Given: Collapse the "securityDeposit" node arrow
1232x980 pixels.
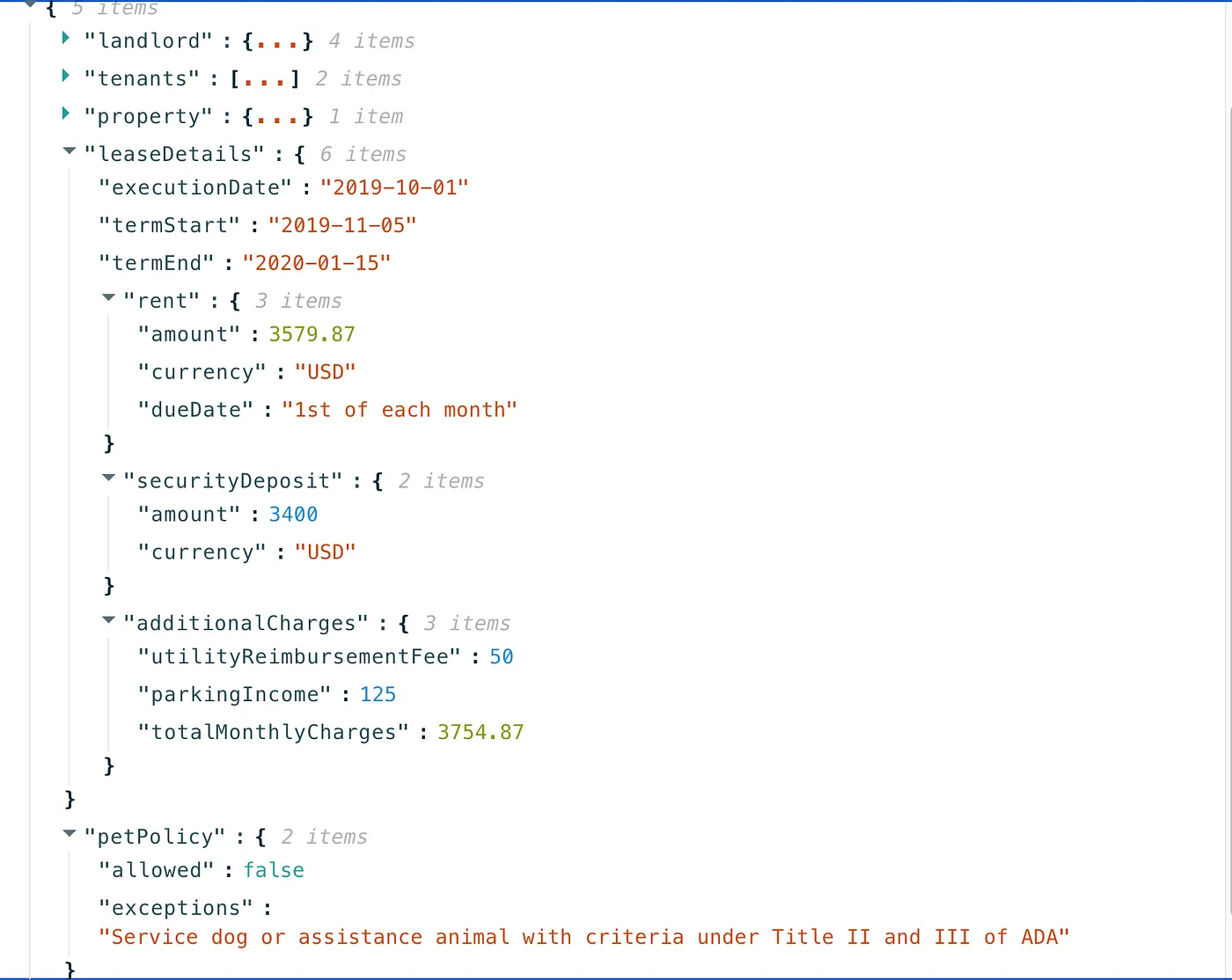Looking at the screenshot, I should 108,478.
